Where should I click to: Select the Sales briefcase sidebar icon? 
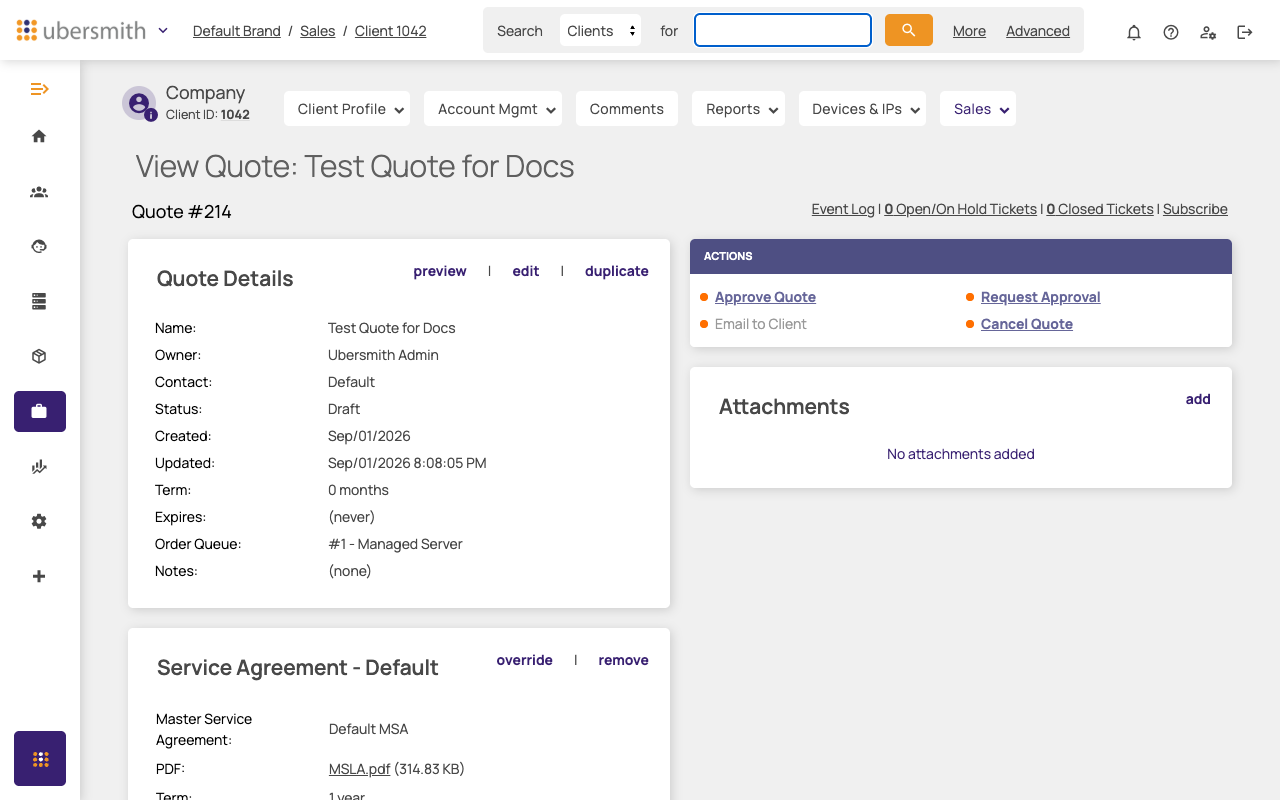40,411
